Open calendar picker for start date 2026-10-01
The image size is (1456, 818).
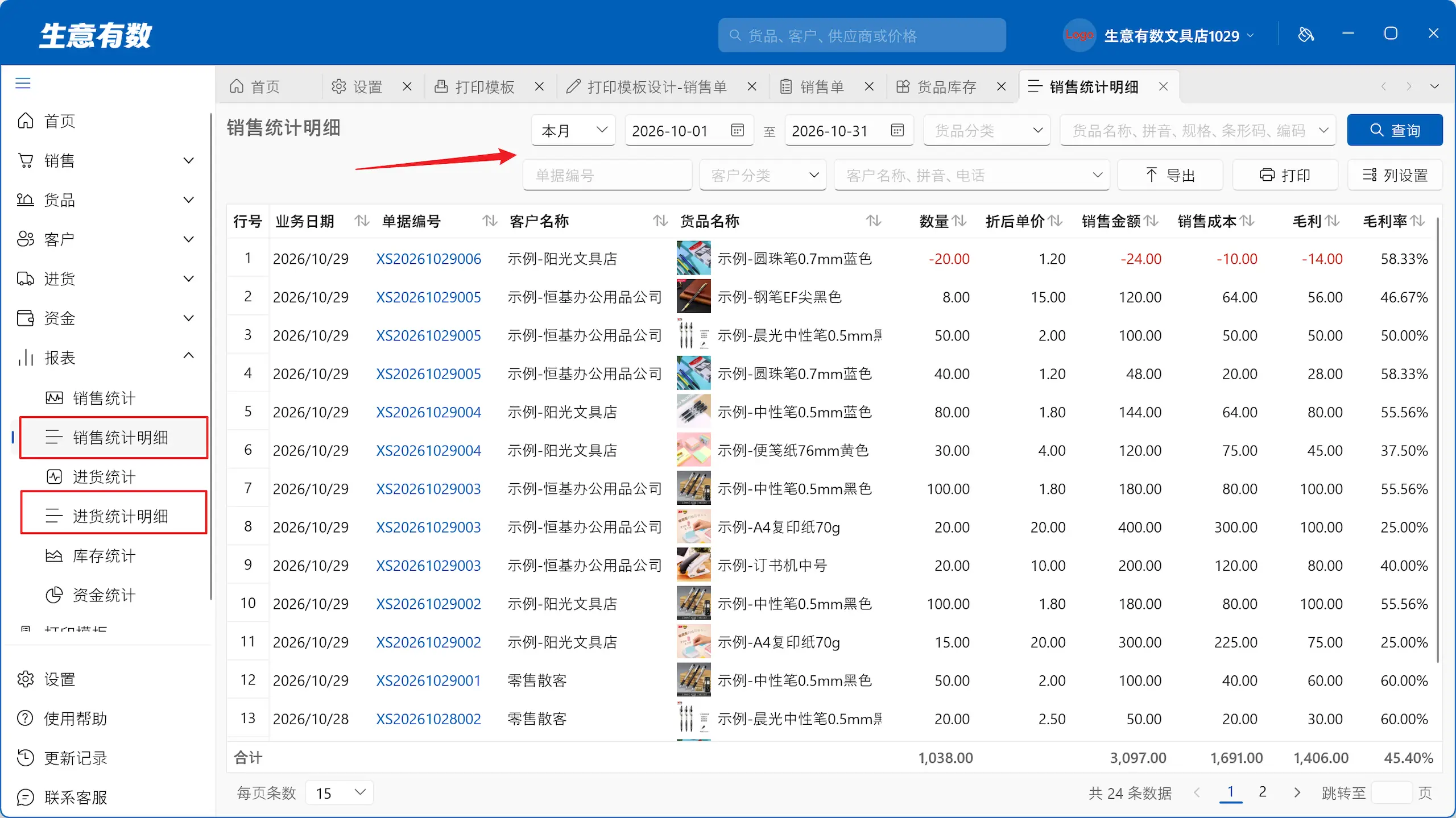click(738, 130)
